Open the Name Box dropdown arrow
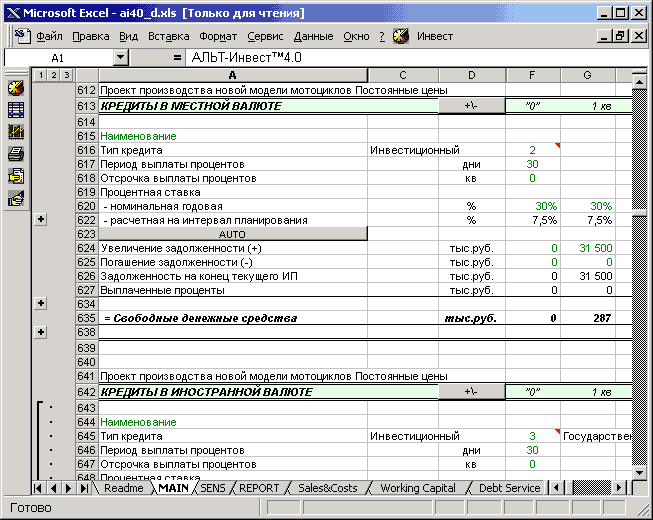This screenshot has height=520, width=653. pos(120,57)
